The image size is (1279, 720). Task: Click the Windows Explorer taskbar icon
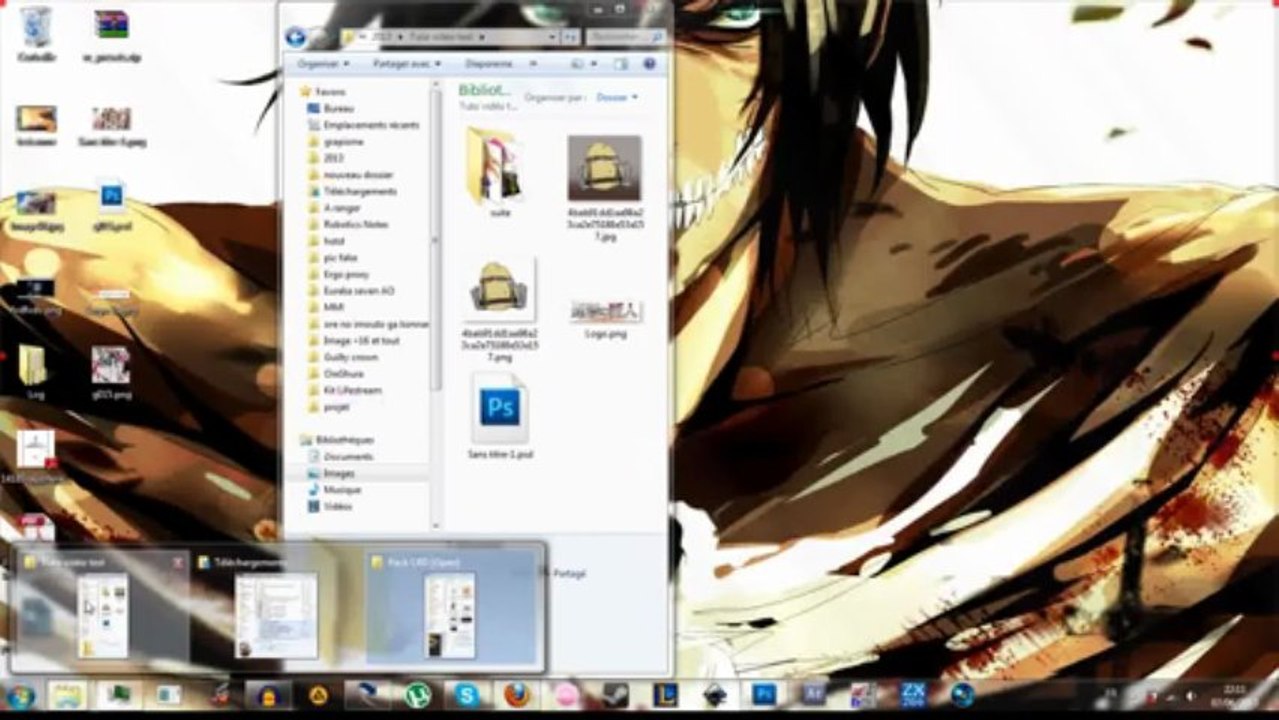pos(68,696)
